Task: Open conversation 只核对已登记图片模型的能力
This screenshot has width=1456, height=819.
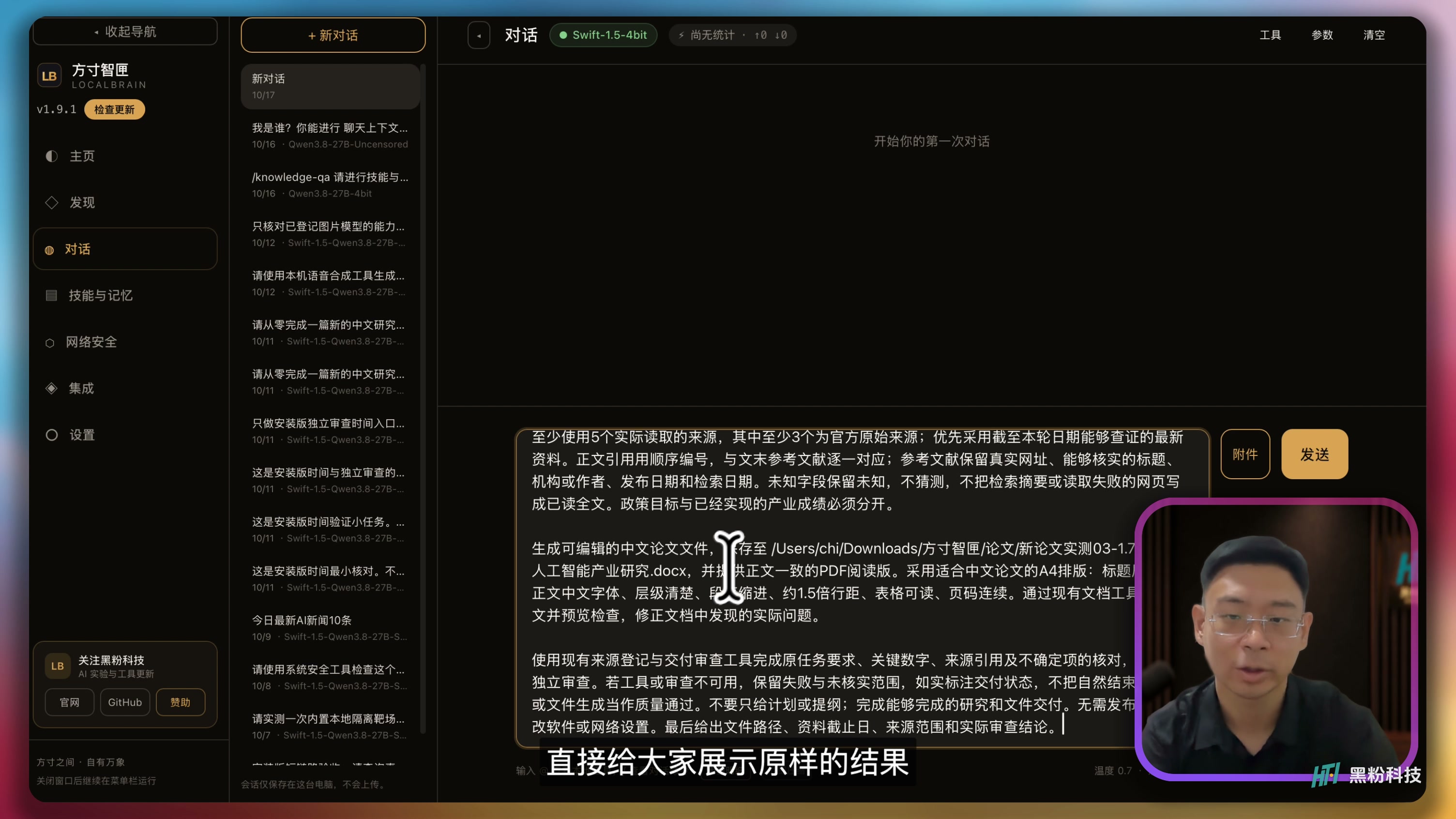Action: 330,233
